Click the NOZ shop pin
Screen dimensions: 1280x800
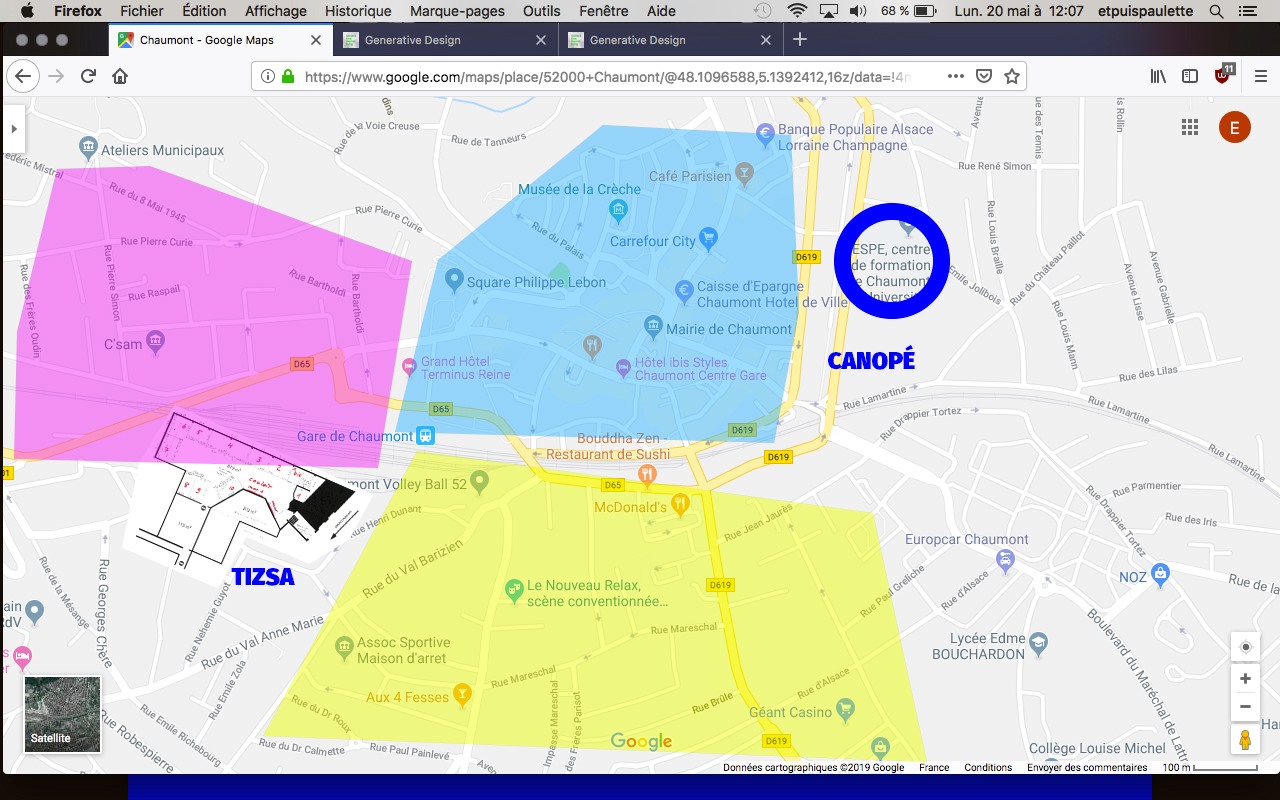[x=1160, y=574]
